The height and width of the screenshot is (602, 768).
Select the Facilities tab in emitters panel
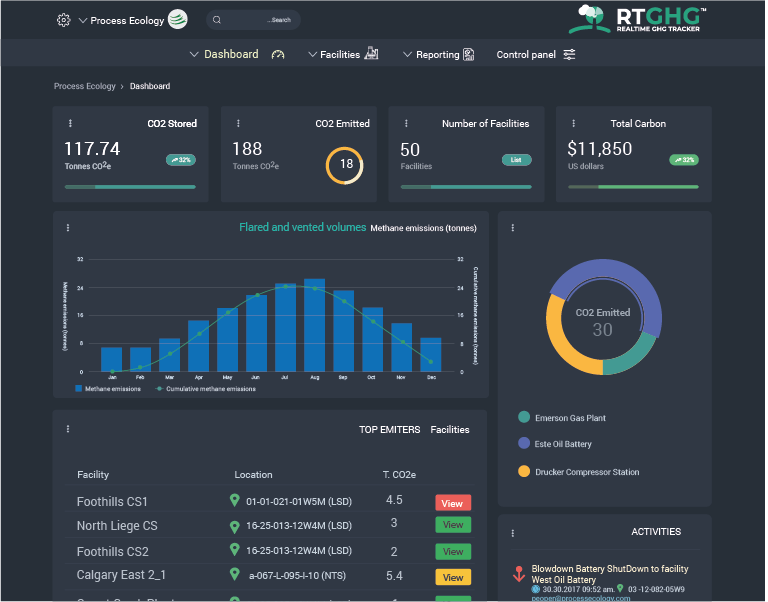450,430
